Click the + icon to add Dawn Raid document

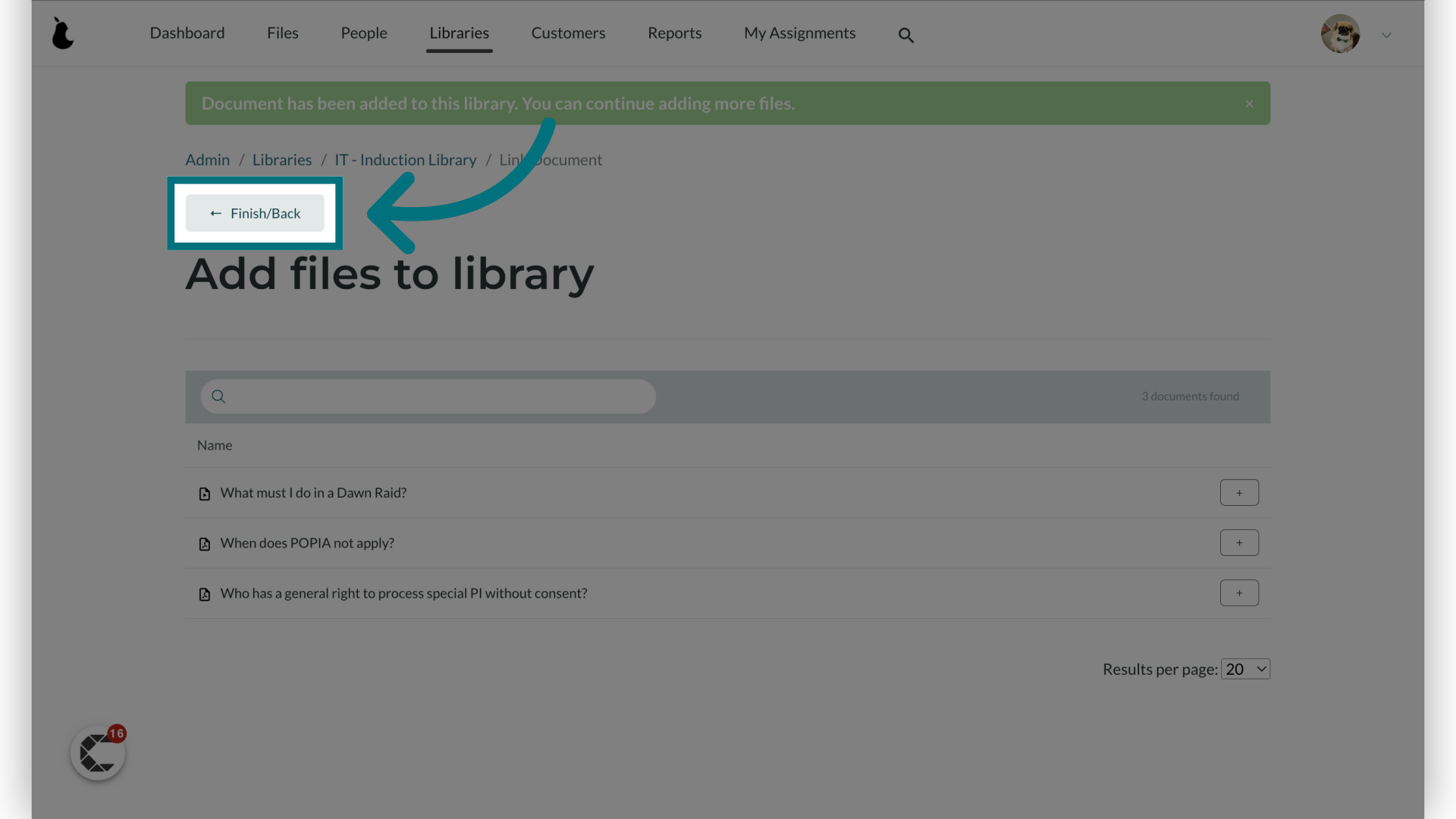(x=1239, y=492)
